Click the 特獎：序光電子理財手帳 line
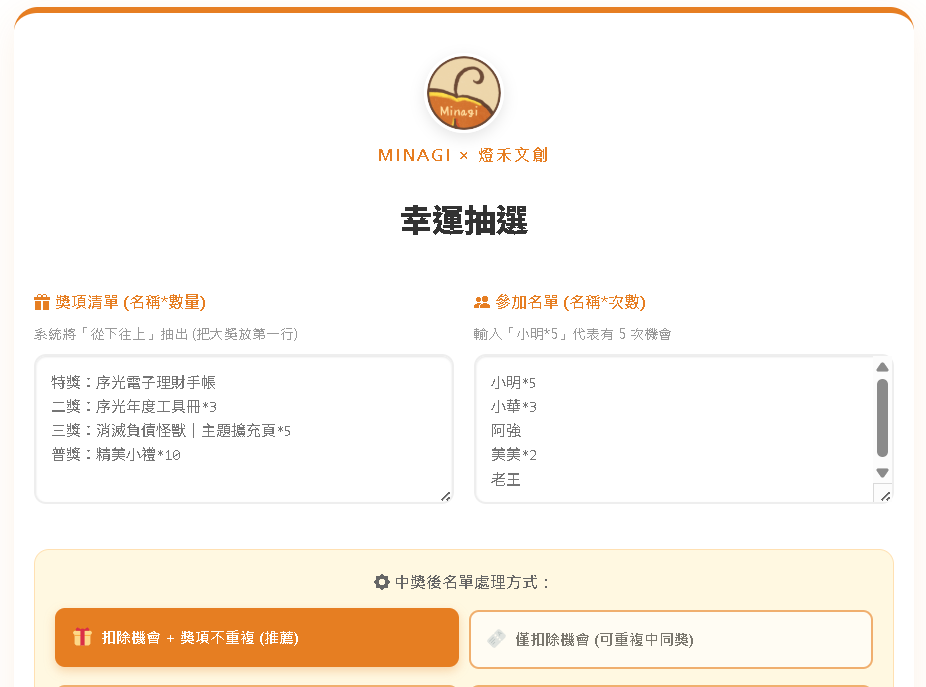The width and height of the screenshot is (926, 687). coord(133,382)
